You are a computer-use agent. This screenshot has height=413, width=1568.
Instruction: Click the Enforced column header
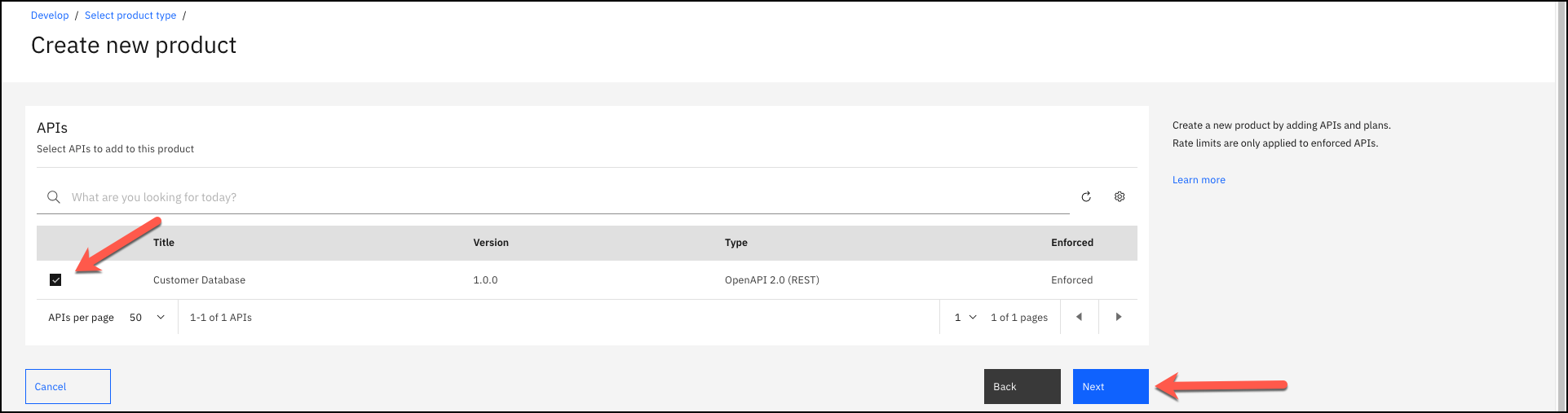pos(1071,243)
